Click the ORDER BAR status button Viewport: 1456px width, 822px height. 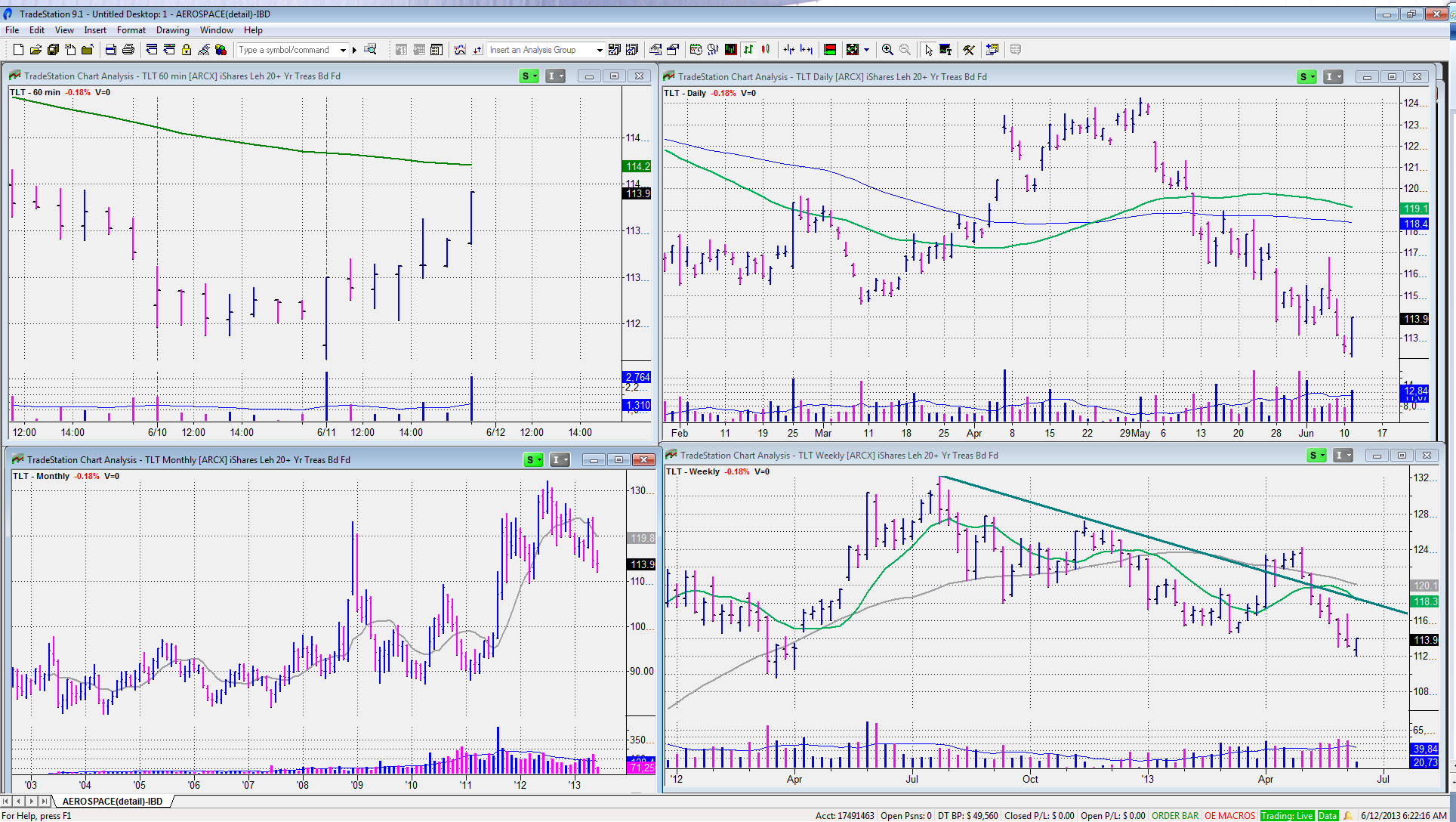(x=1175, y=816)
